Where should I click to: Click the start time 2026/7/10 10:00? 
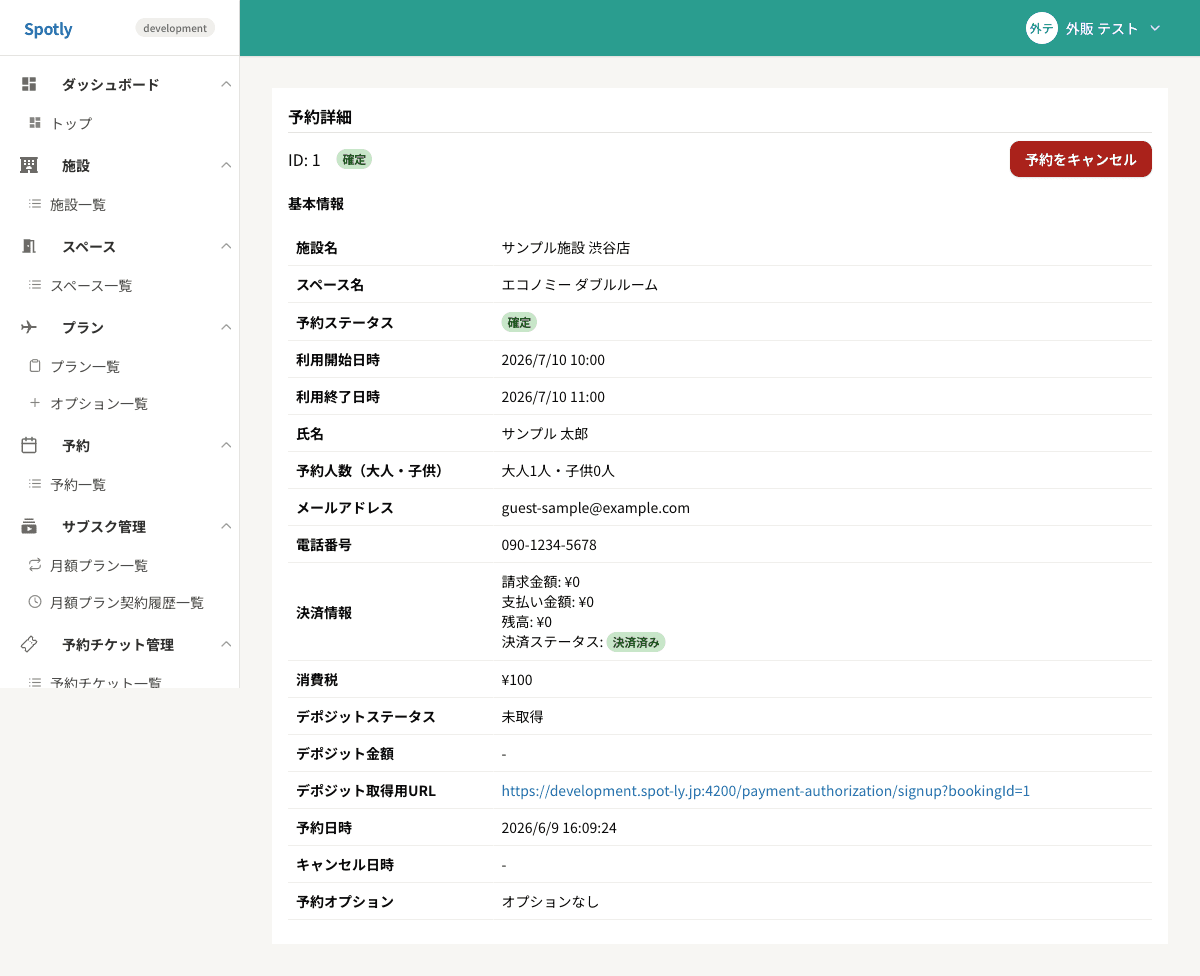point(553,360)
